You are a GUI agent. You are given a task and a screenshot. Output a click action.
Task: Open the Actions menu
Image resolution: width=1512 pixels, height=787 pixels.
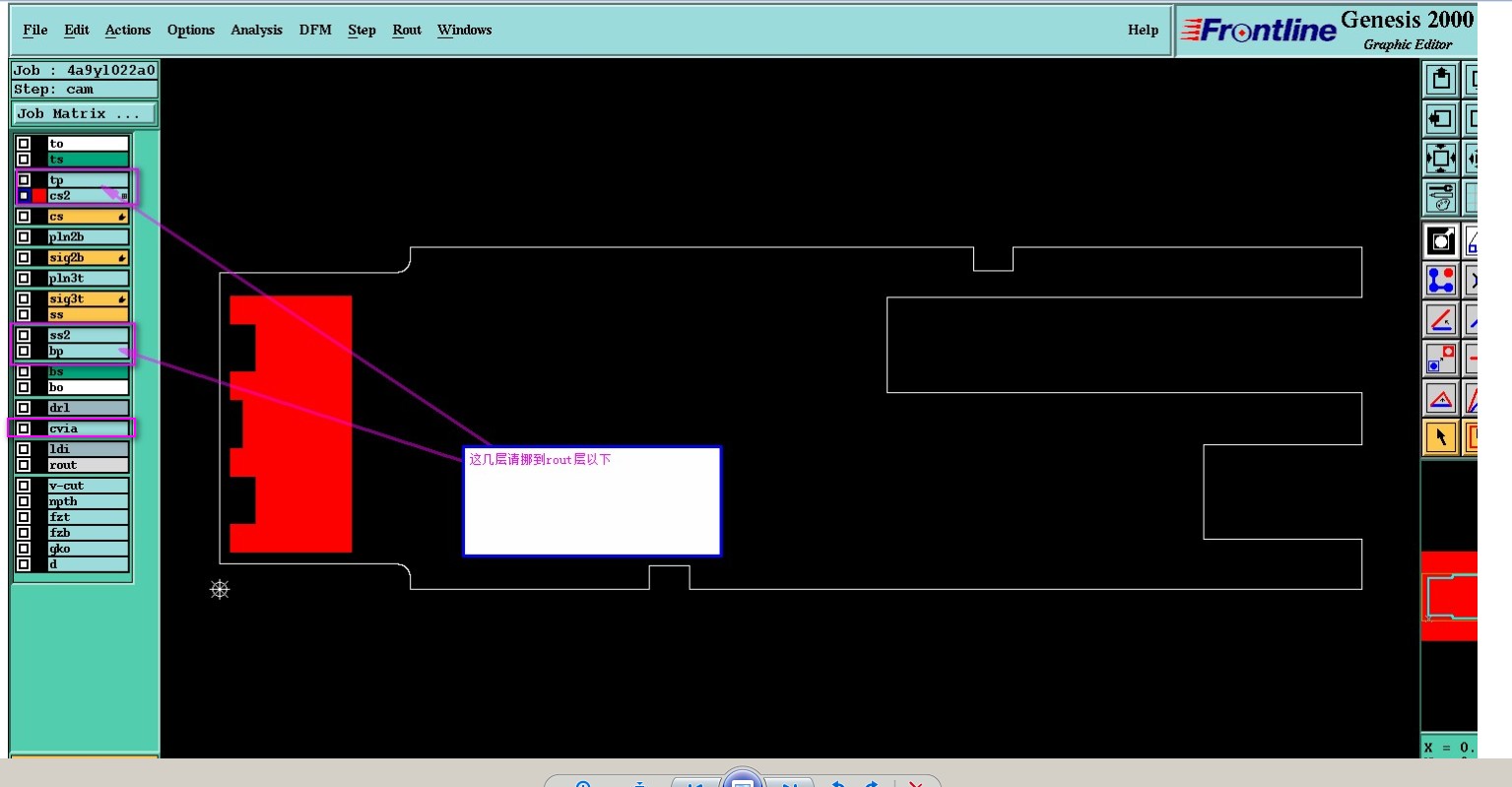click(x=128, y=31)
